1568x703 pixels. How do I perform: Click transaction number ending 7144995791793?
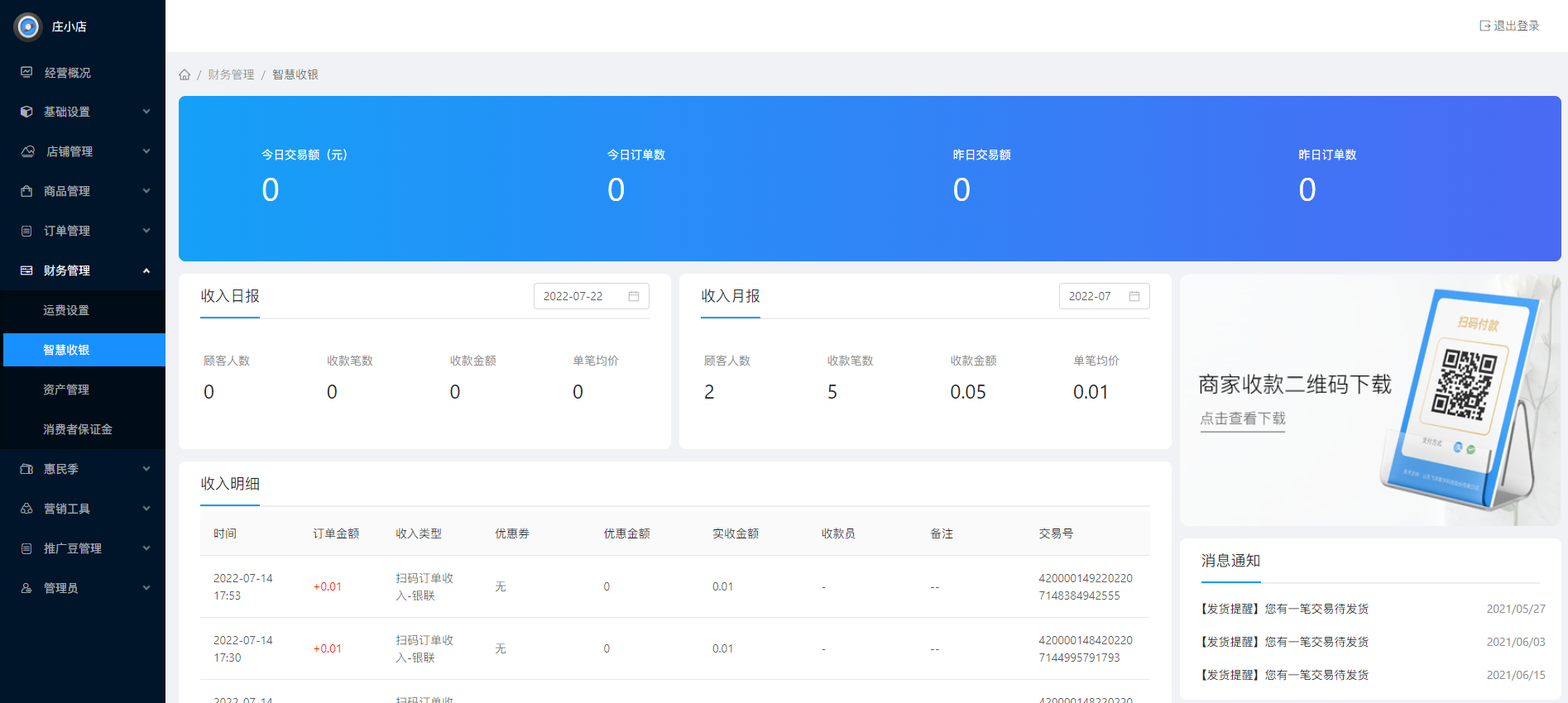[1086, 648]
